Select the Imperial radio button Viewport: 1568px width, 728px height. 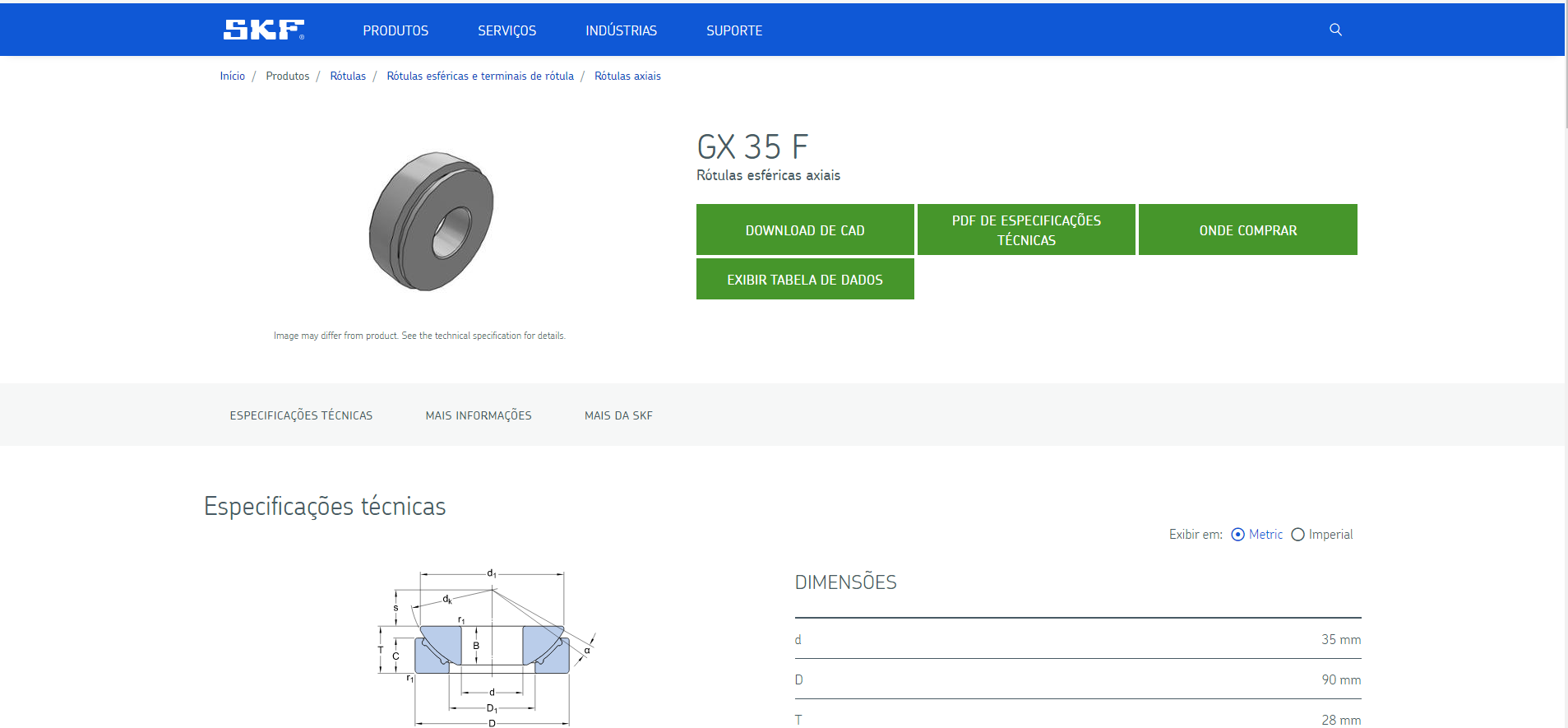coord(1297,535)
